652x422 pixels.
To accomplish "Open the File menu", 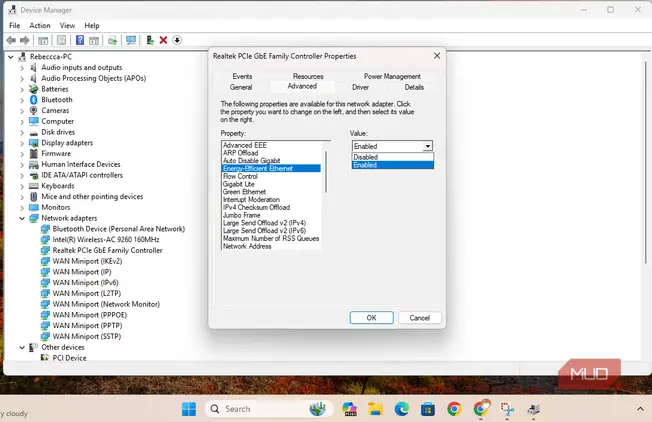I will (15, 26).
